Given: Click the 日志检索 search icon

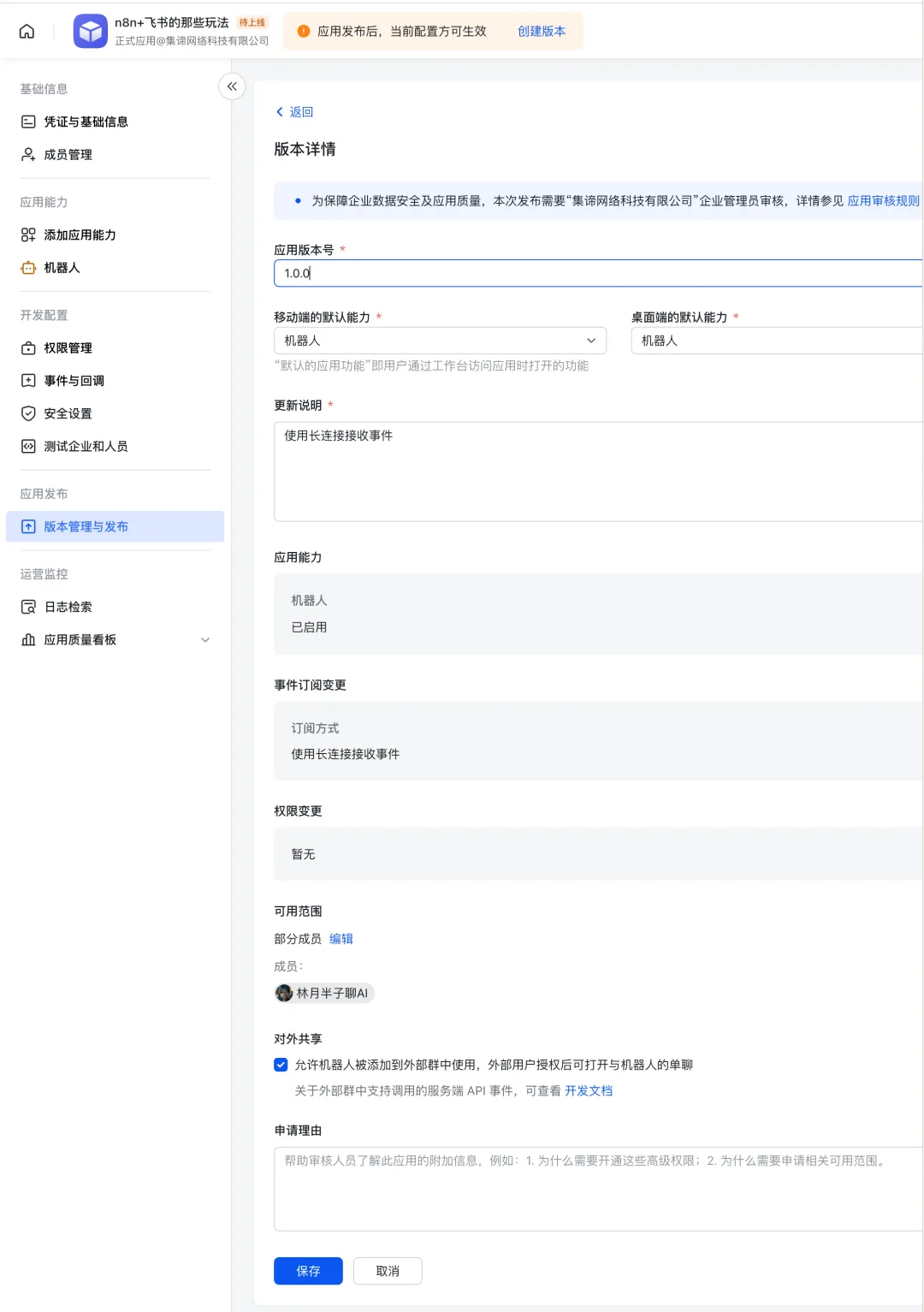Looking at the screenshot, I should point(28,607).
